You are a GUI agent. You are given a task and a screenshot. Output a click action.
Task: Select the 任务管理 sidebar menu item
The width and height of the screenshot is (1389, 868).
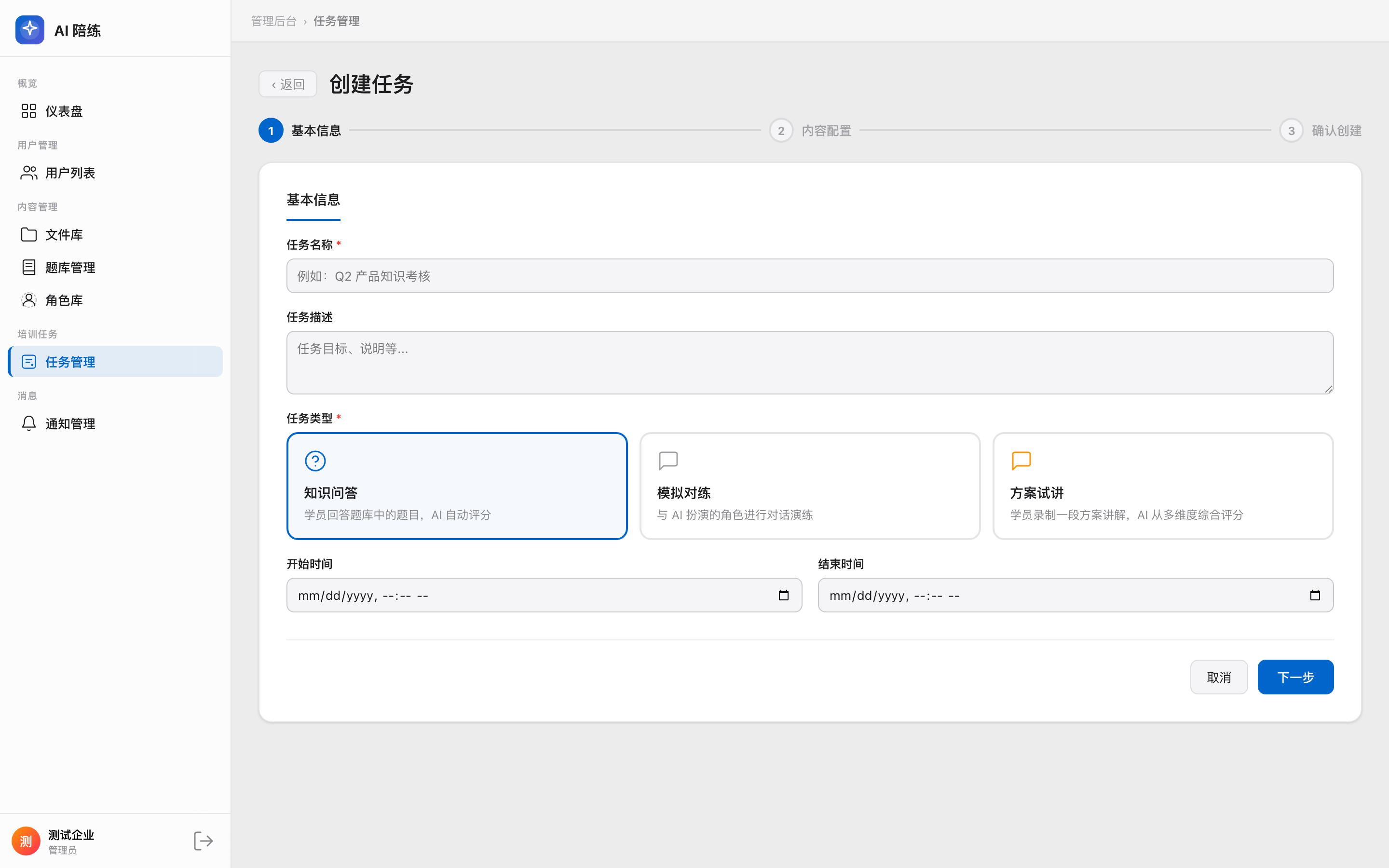click(x=115, y=362)
